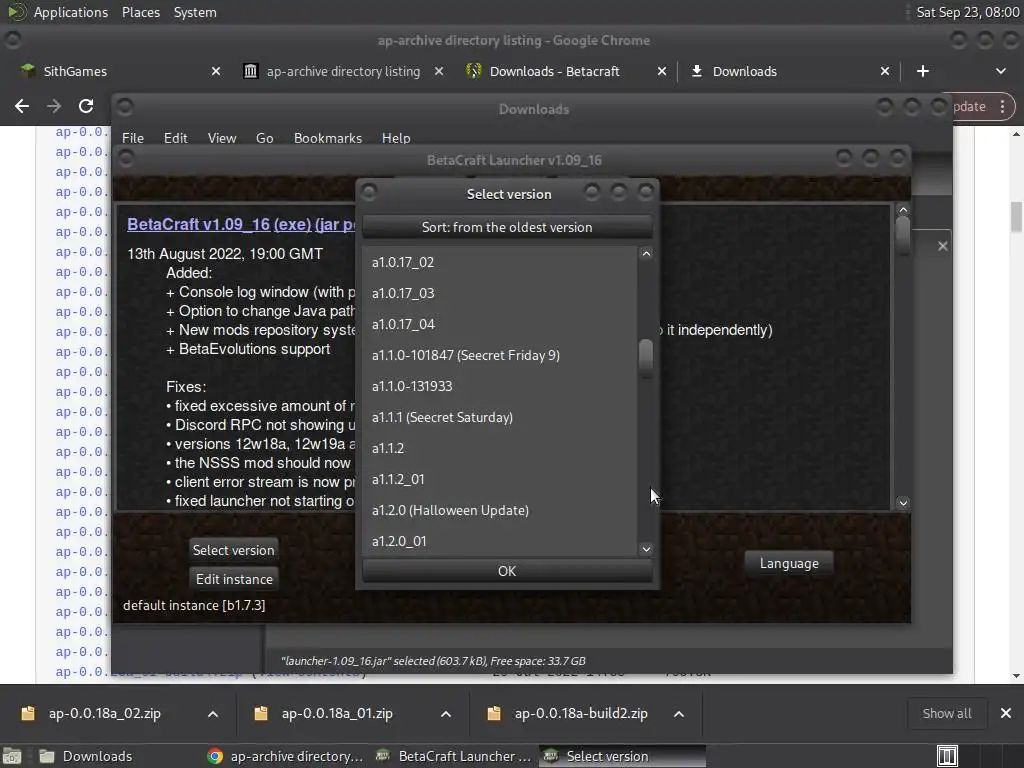Close the Downloads - Betacraft tab

pyautogui.click(x=662, y=71)
